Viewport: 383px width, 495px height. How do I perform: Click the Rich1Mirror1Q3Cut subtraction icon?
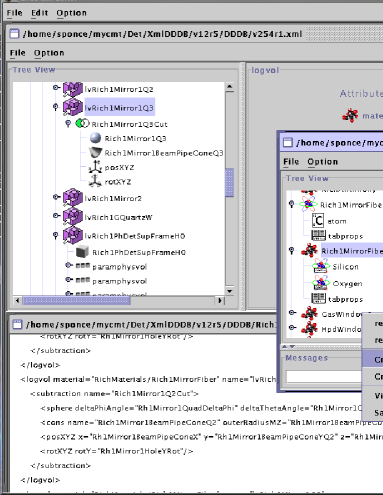(82, 124)
